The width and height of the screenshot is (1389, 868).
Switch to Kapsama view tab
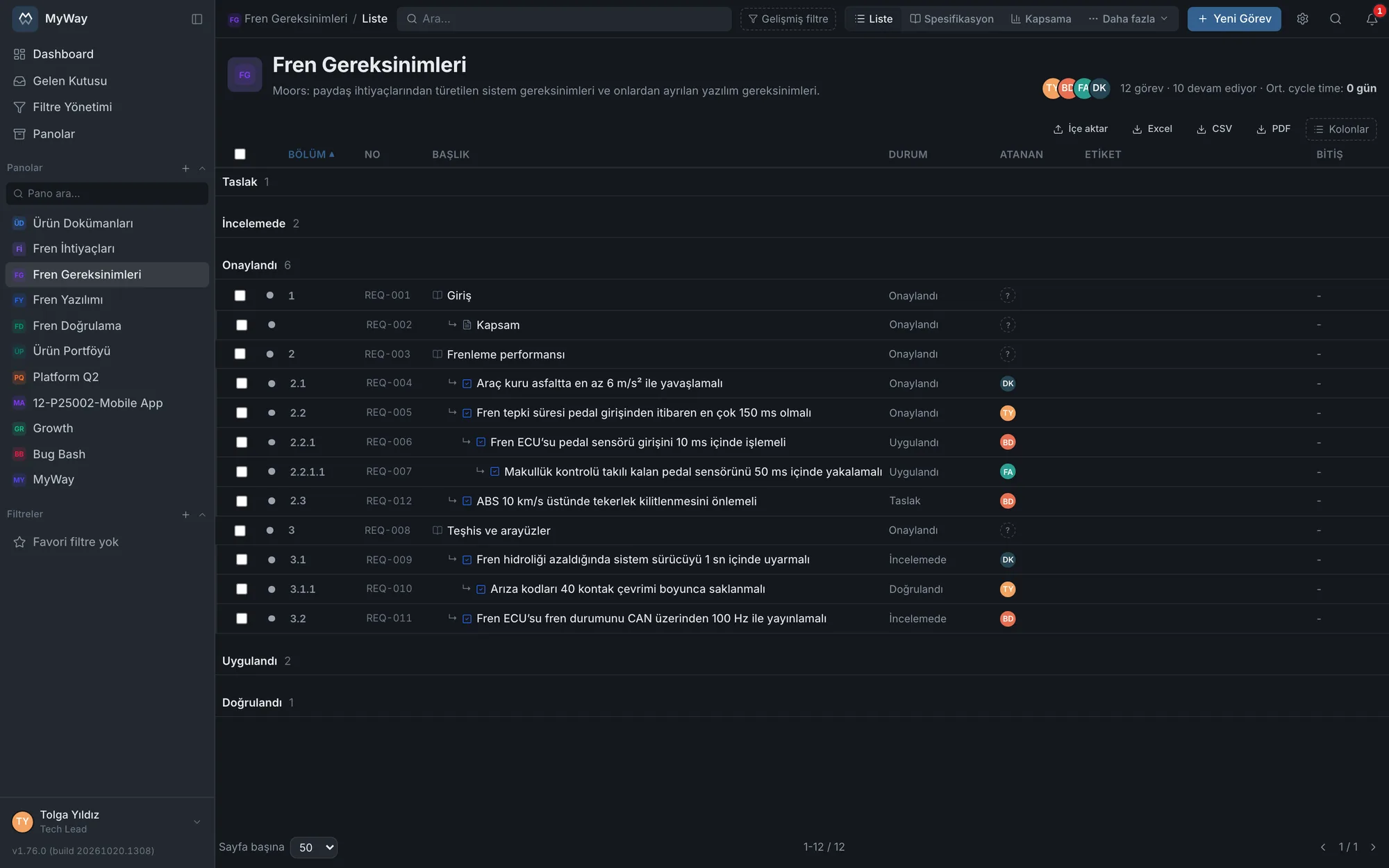click(x=1041, y=19)
